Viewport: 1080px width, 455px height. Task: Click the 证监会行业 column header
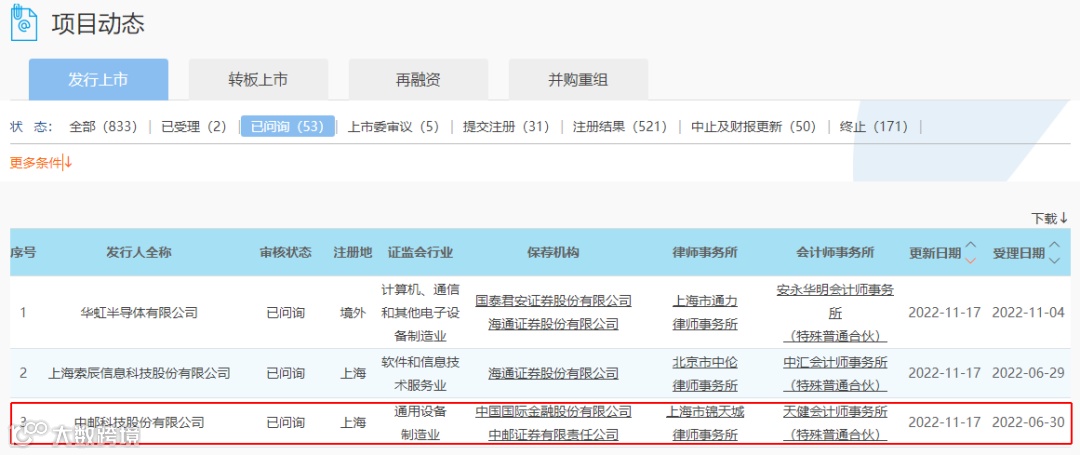(x=420, y=253)
